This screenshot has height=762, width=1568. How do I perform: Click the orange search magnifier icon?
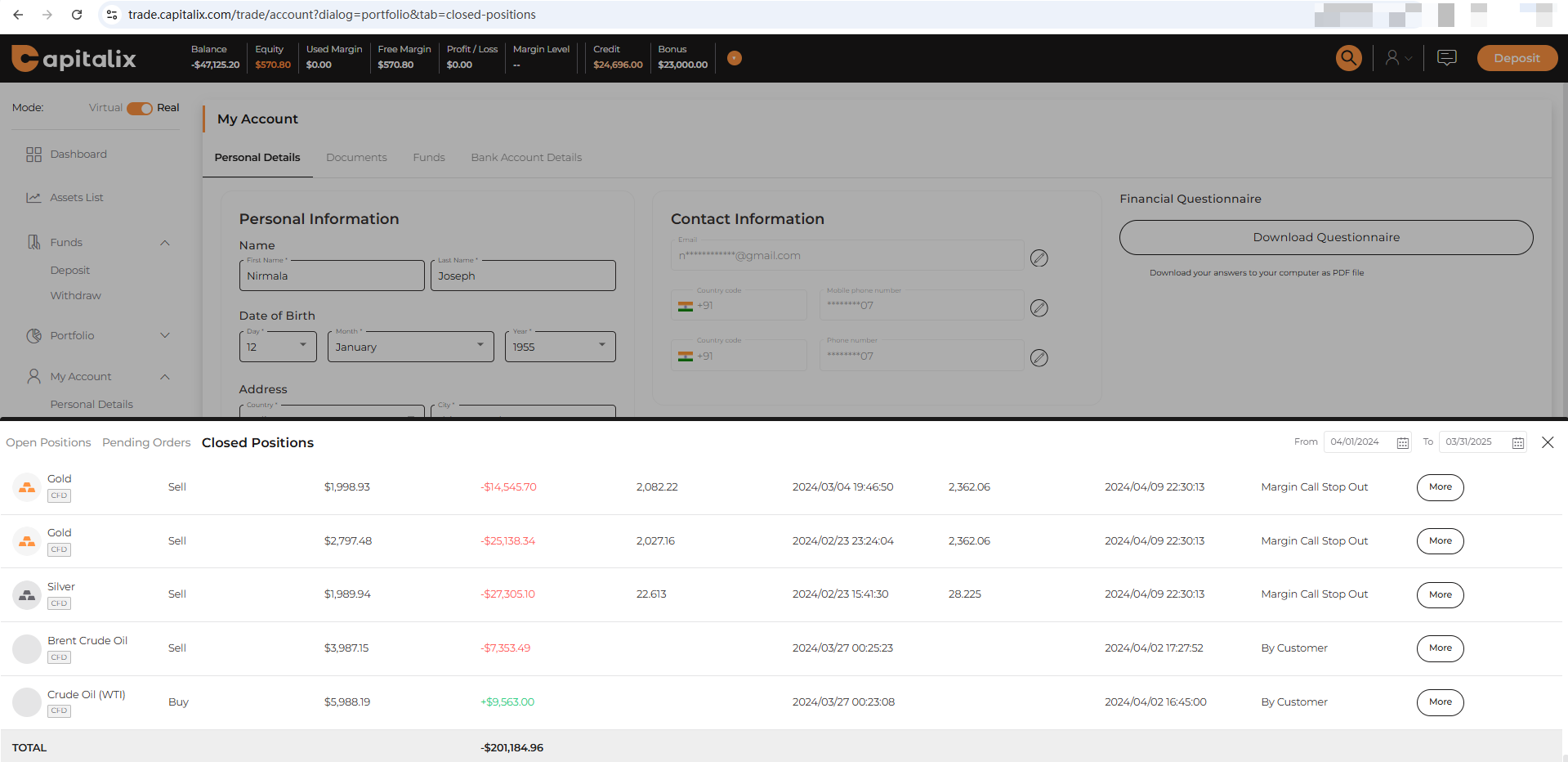click(1348, 58)
